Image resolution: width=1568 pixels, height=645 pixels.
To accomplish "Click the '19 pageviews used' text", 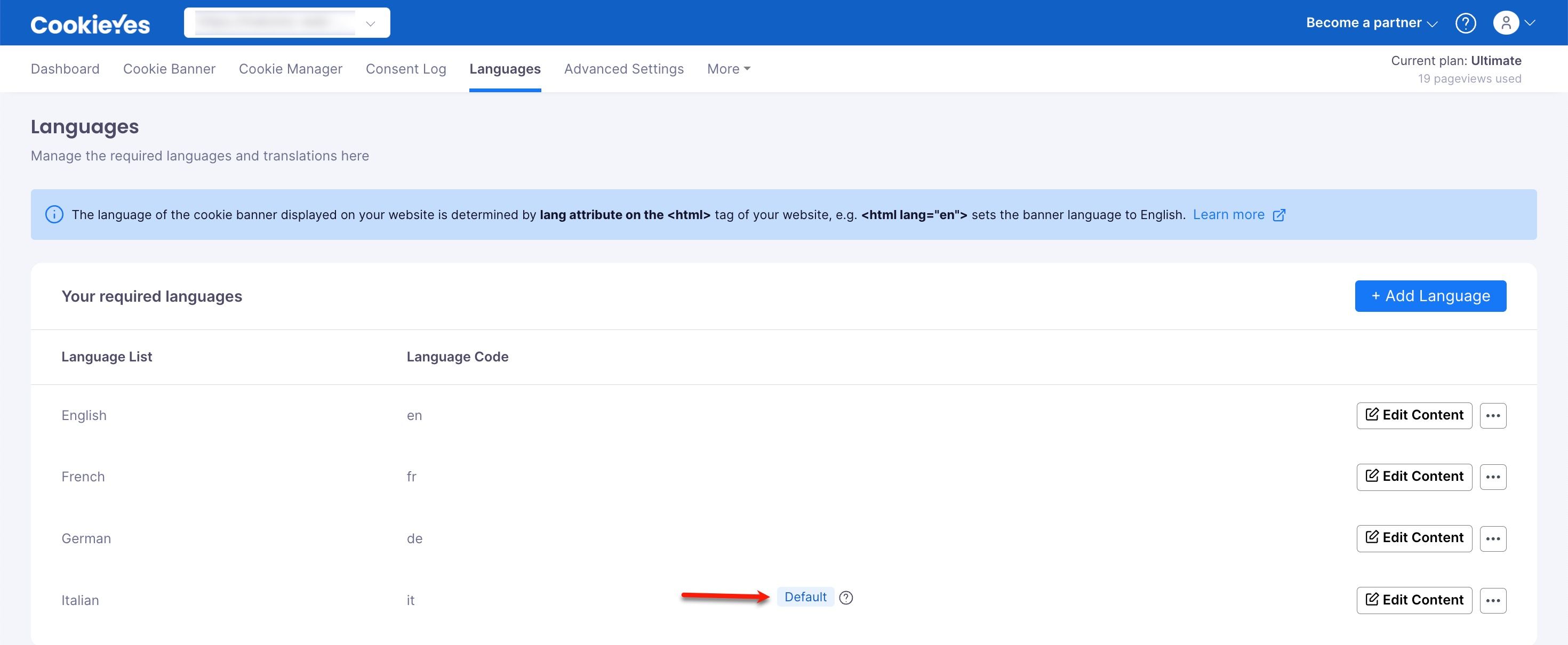I will [1469, 78].
